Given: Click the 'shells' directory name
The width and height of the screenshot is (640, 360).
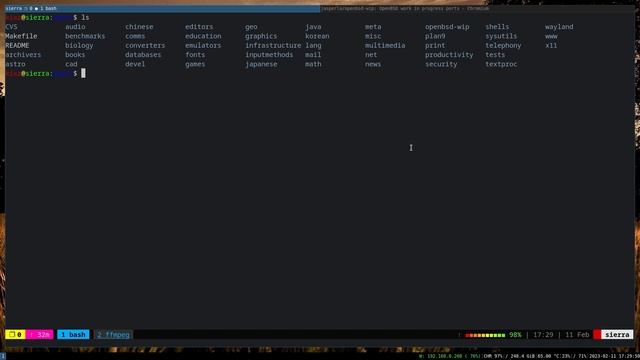Looking at the screenshot, I should pos(497,27).
